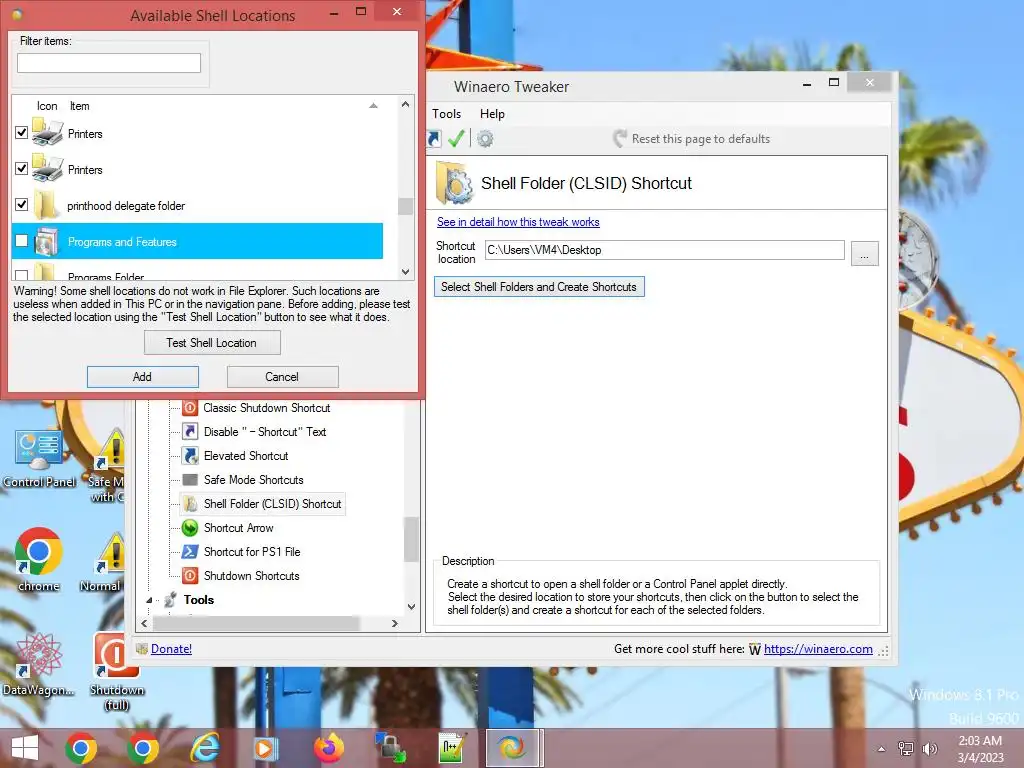
Task: Open the Control Panel desktop icon
Action: [x=39, y=459]
